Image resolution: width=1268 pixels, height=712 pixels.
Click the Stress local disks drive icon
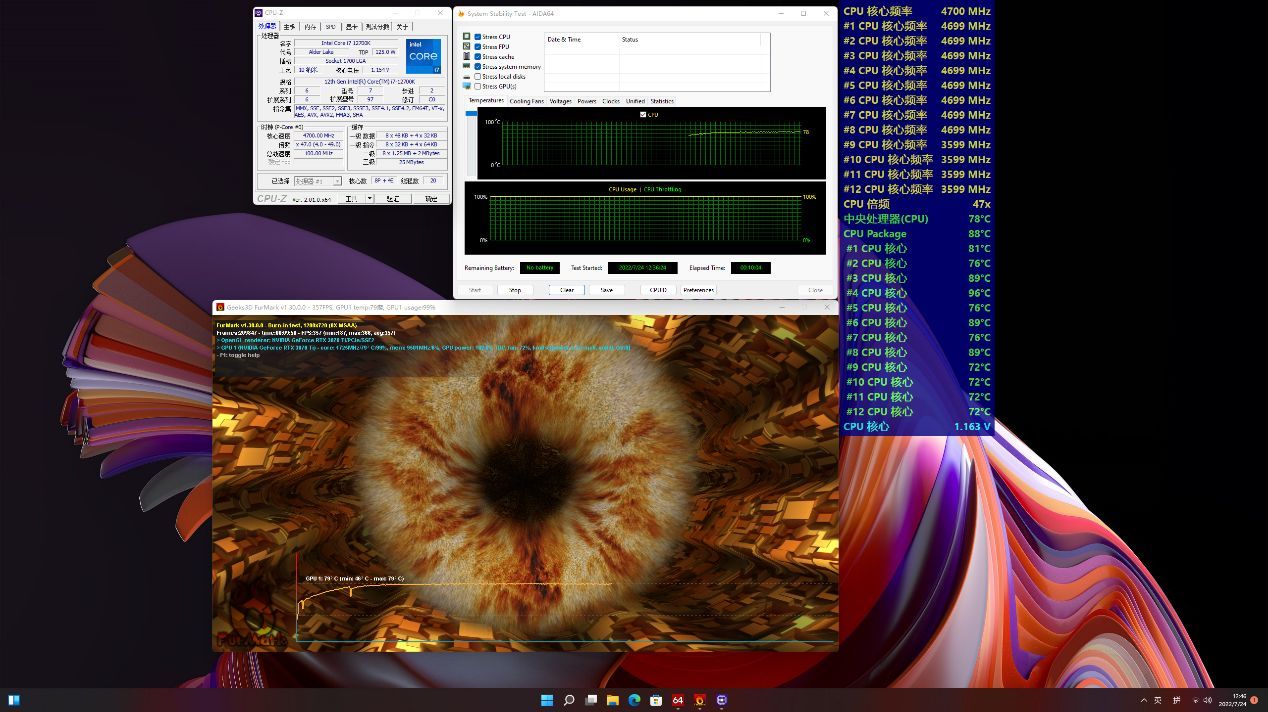click(466, 76)
